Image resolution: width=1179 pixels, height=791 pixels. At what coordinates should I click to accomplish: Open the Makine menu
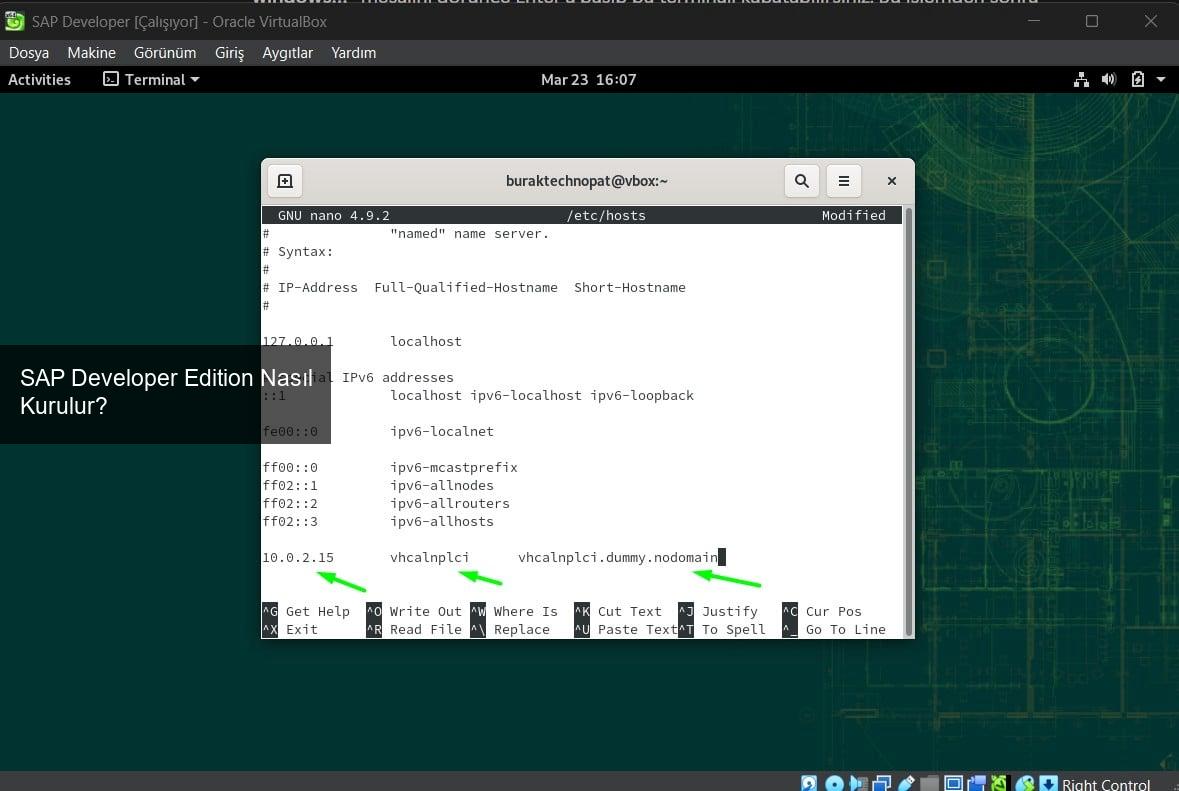click(91, 53)
